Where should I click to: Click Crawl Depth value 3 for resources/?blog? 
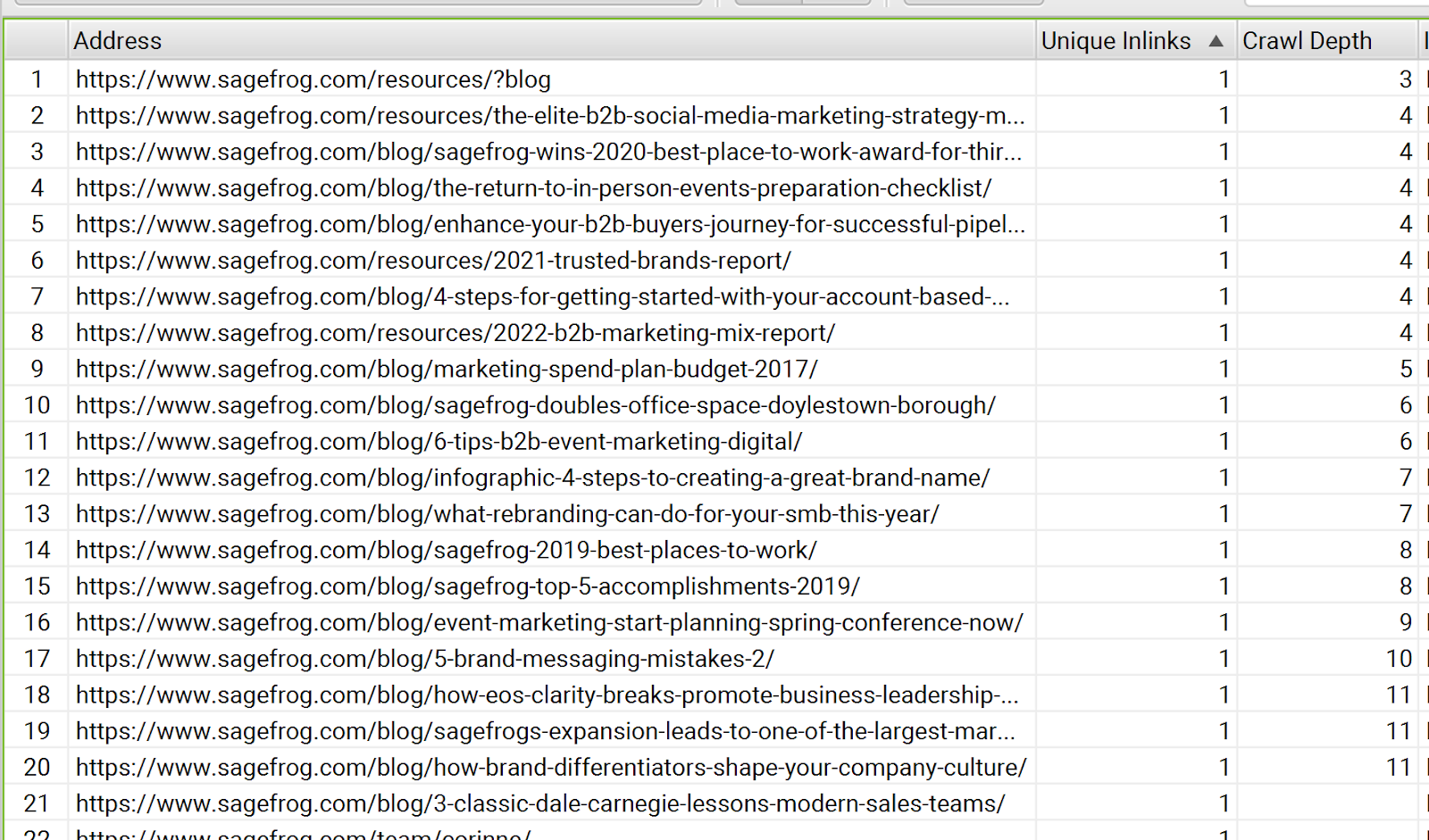pyautogui.click(x=1405, y=79)
